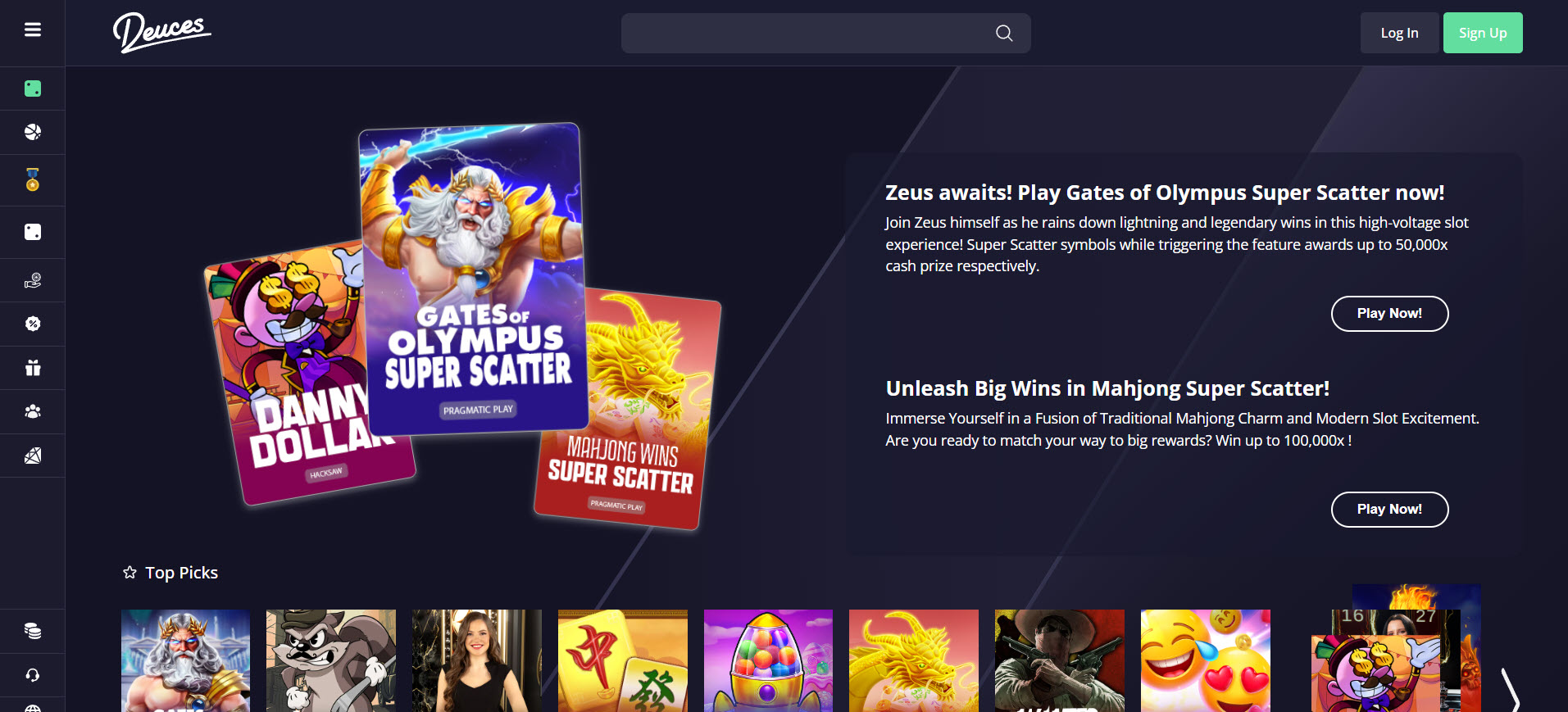The height and width of the screenshot is (712, 1568).
Task: Focus the search input field
Action: (x=825, y=33)
